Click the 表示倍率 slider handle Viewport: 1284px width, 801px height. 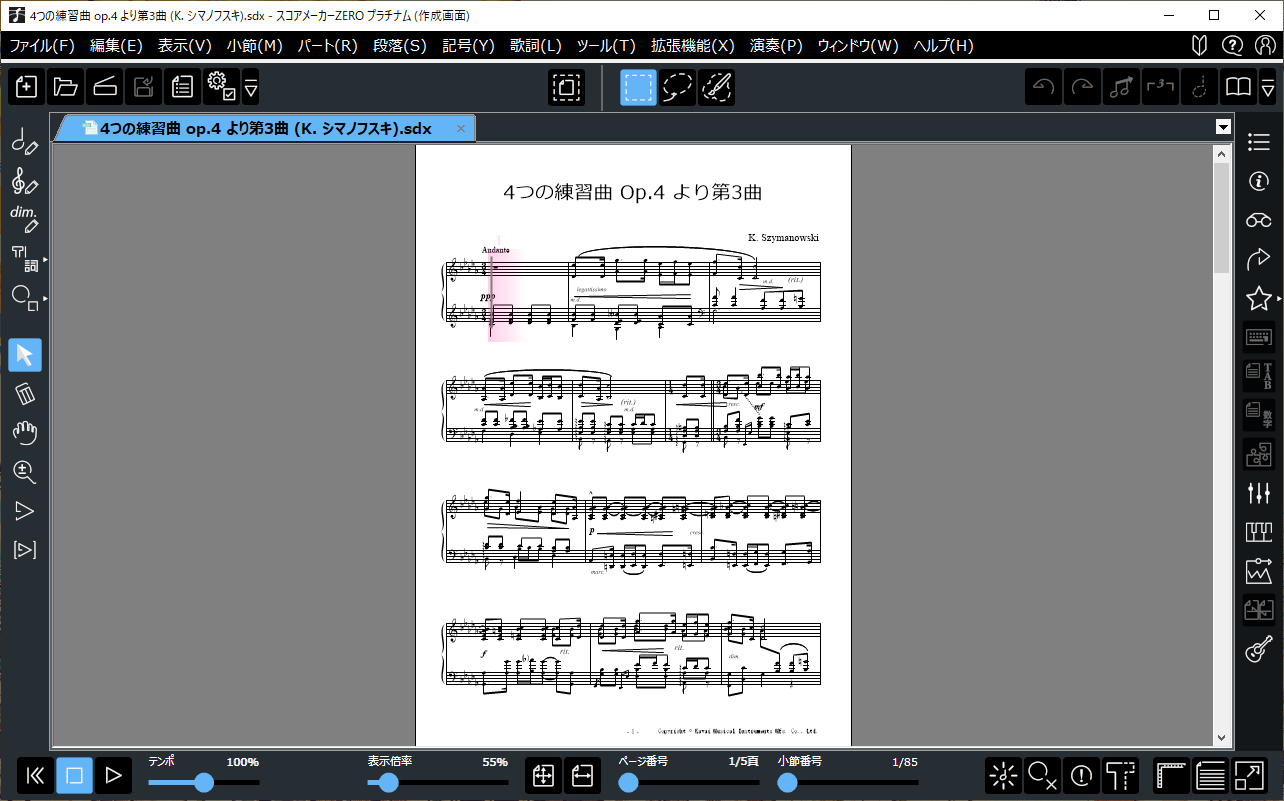(390, 782)
